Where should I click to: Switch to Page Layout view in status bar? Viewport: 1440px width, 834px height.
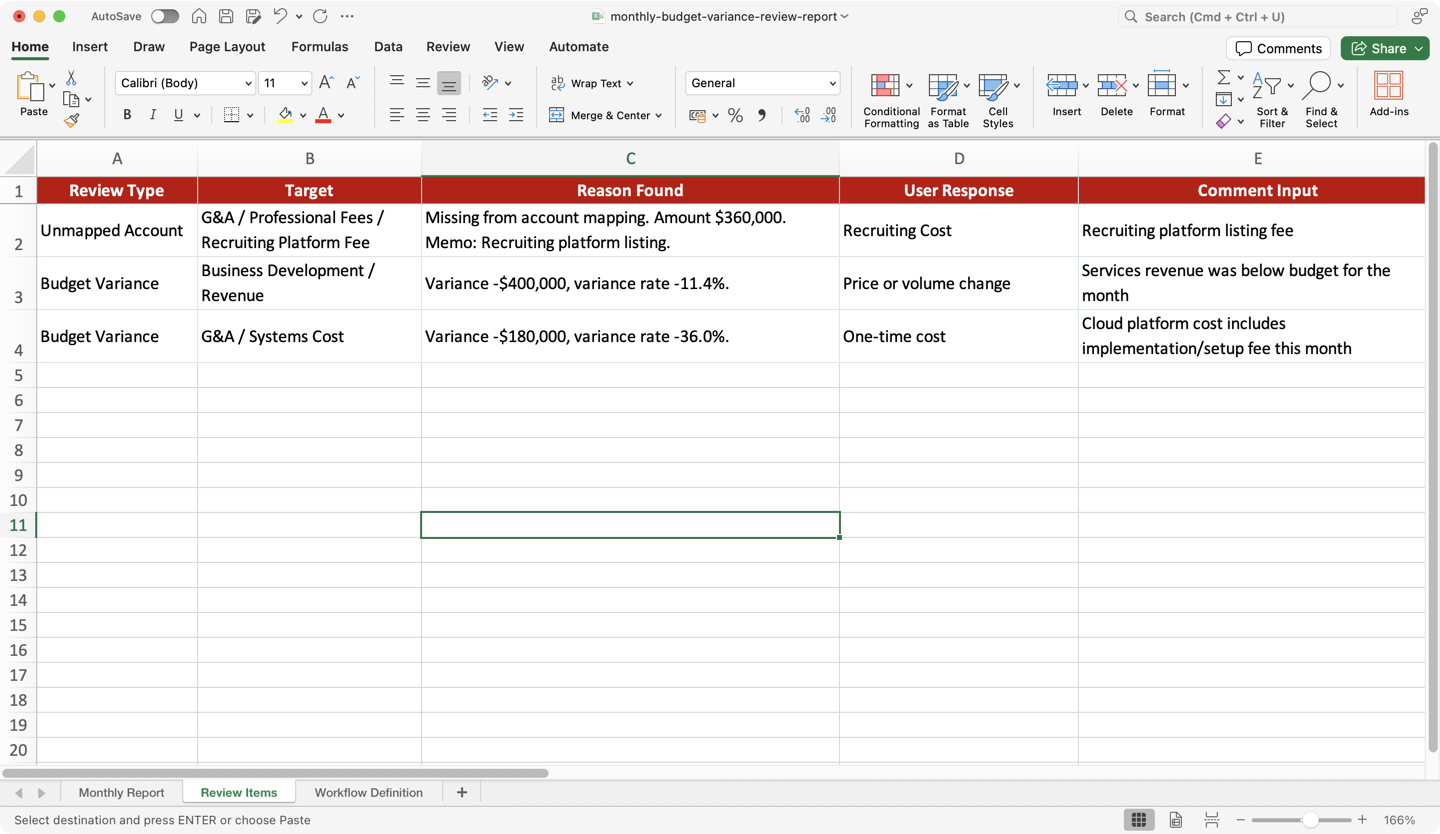(x=1176, y=820)
